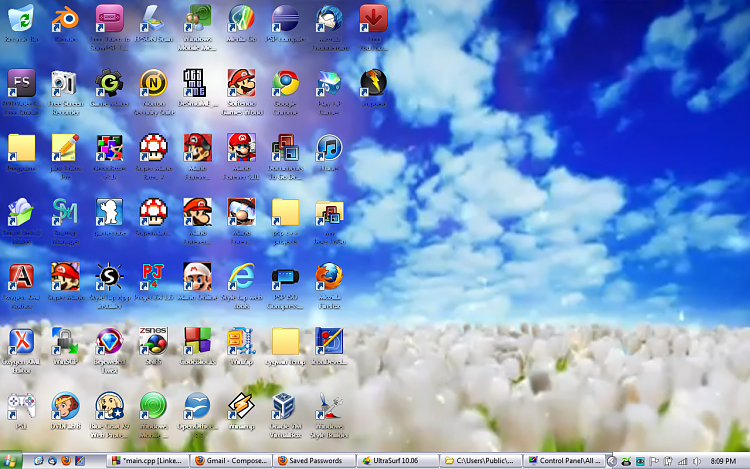Switch to the Control Panel taskbar window
The image size is (750, 469).
pos(564,461)
